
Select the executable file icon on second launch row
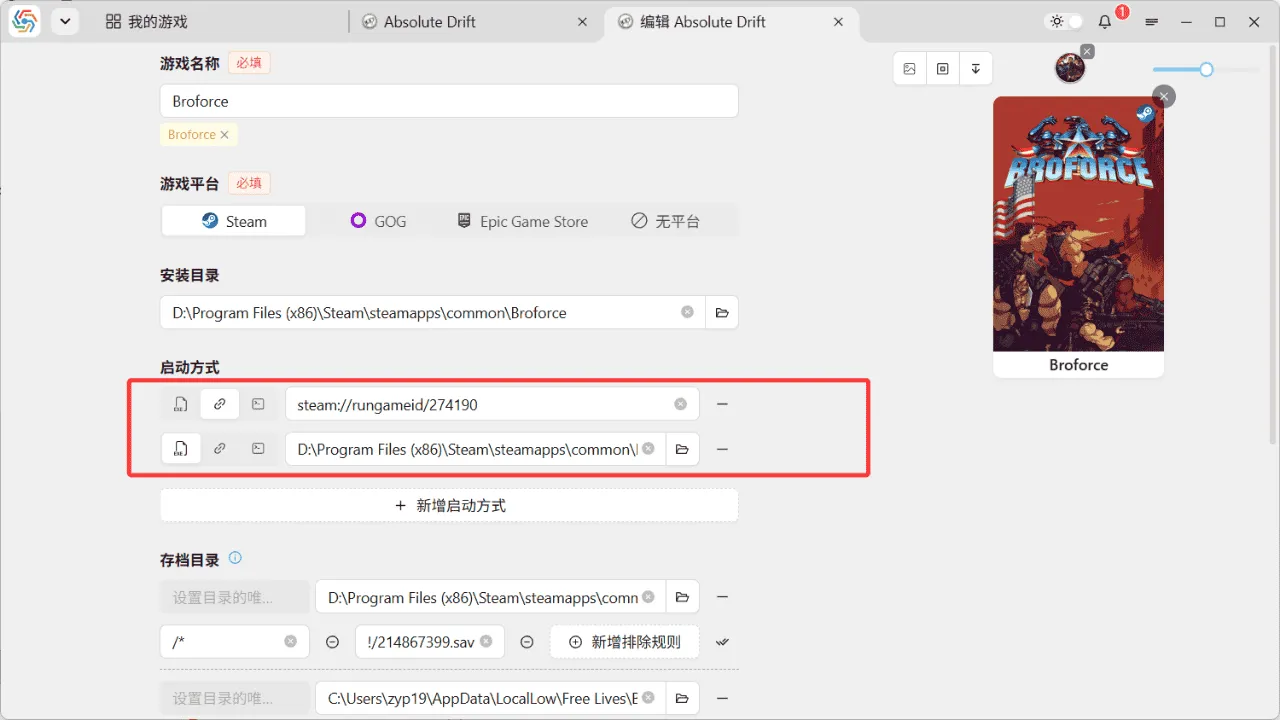pos(181,448)
